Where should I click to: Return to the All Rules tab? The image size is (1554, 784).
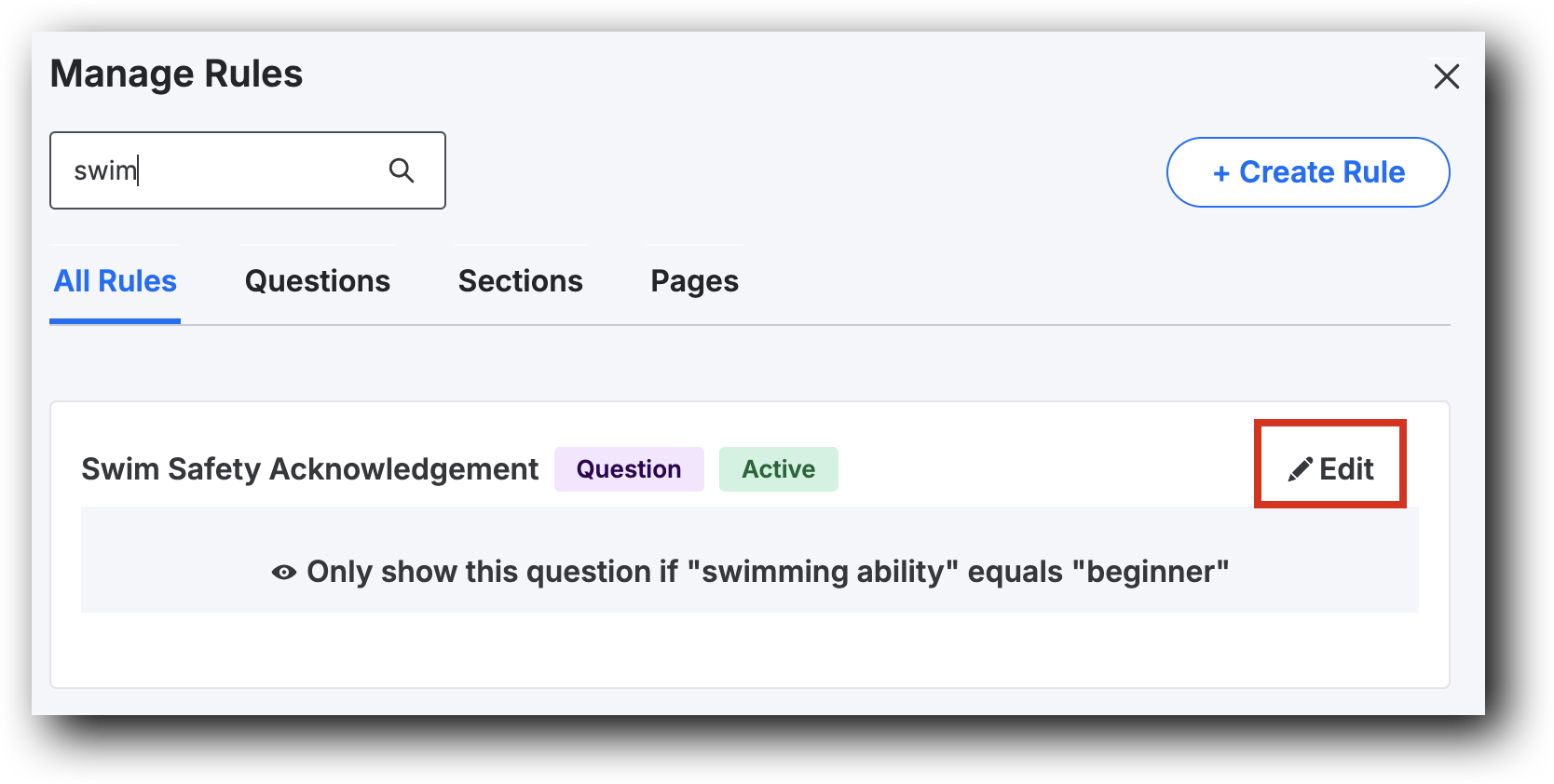(x=115, y=280)
